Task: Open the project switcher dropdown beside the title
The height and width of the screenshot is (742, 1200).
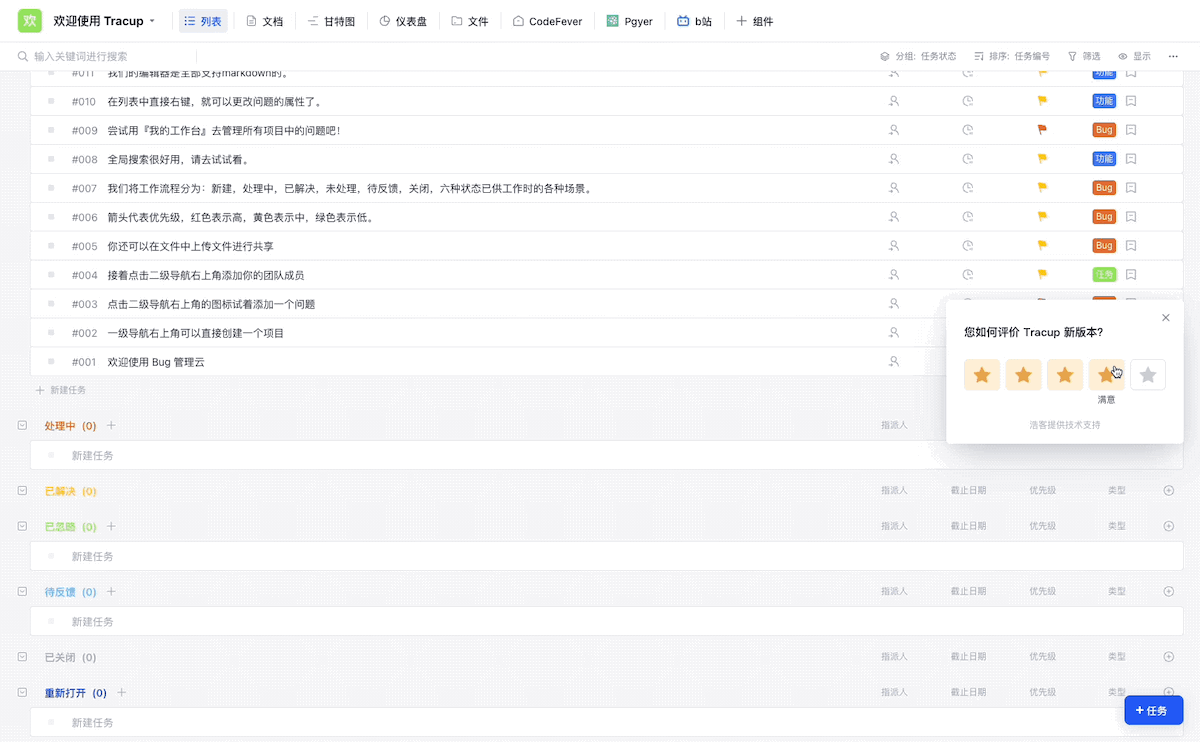Action: tap(154, 20)
